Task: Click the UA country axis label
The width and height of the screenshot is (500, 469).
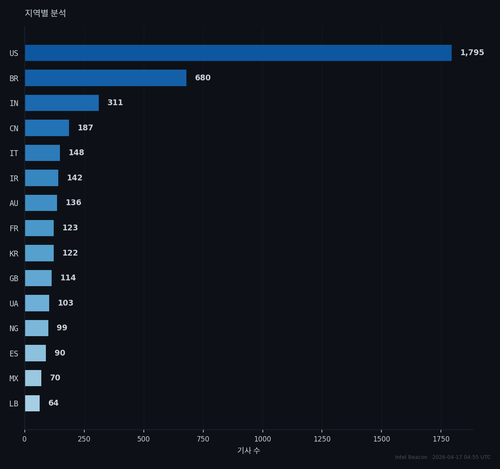Action: pyautogui.click(x=14, y=304)
